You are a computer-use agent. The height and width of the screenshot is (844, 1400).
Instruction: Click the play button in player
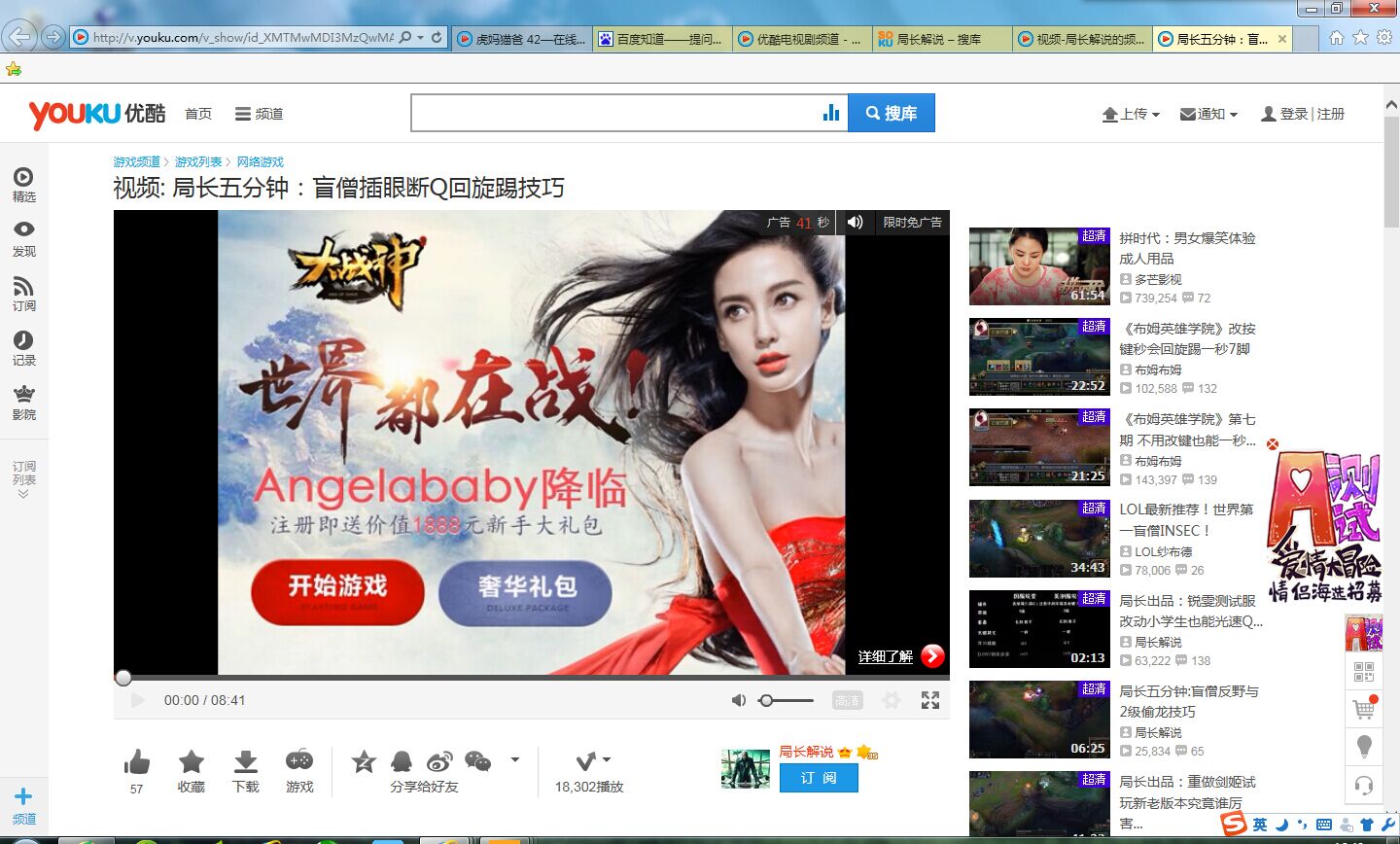coord(137,700)
